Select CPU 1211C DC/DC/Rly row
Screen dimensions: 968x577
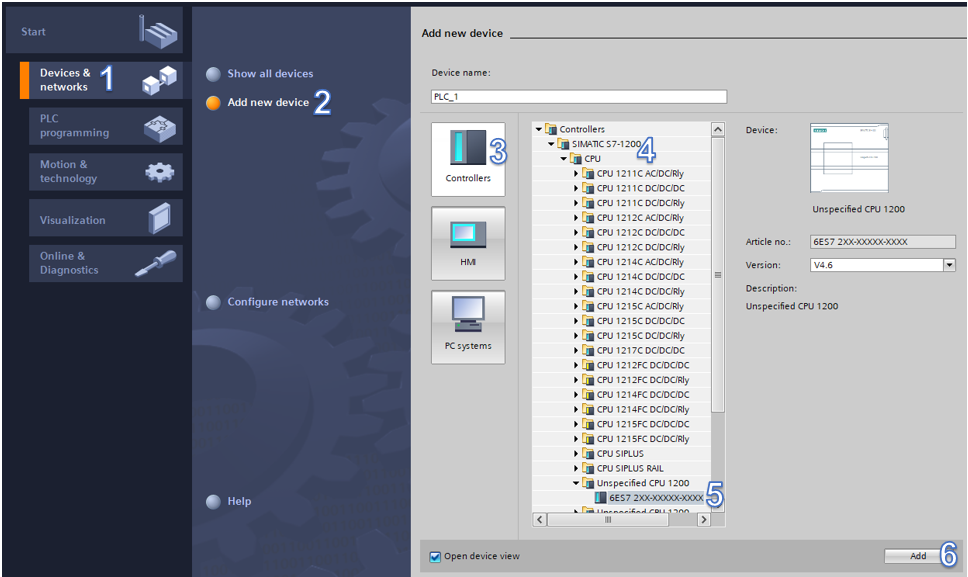point(621,203)
